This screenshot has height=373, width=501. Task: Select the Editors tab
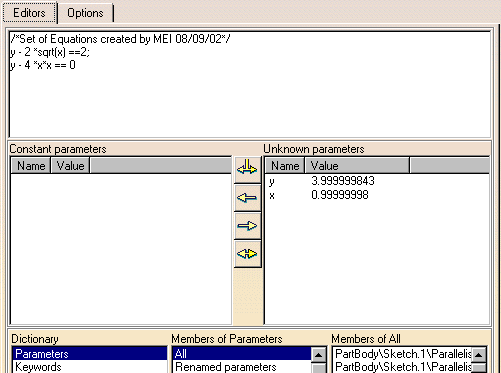coord(29,13)
